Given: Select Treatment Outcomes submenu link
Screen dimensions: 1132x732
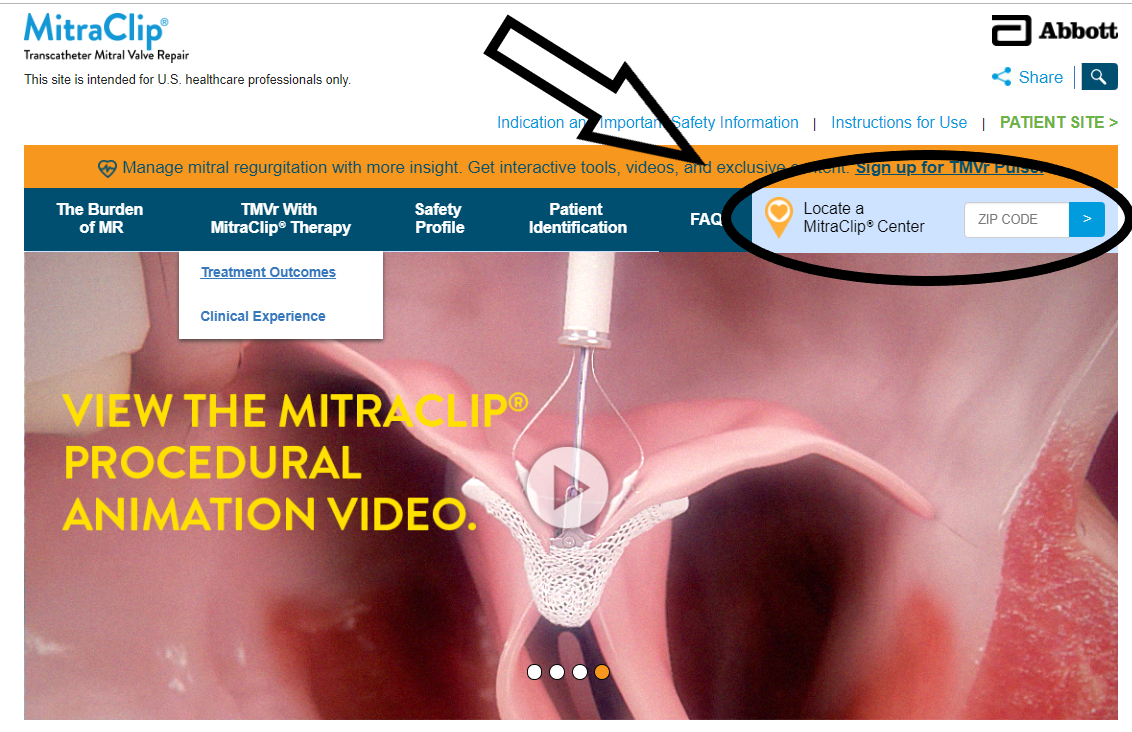Looking at the screenshot, I should click(268, 272).
